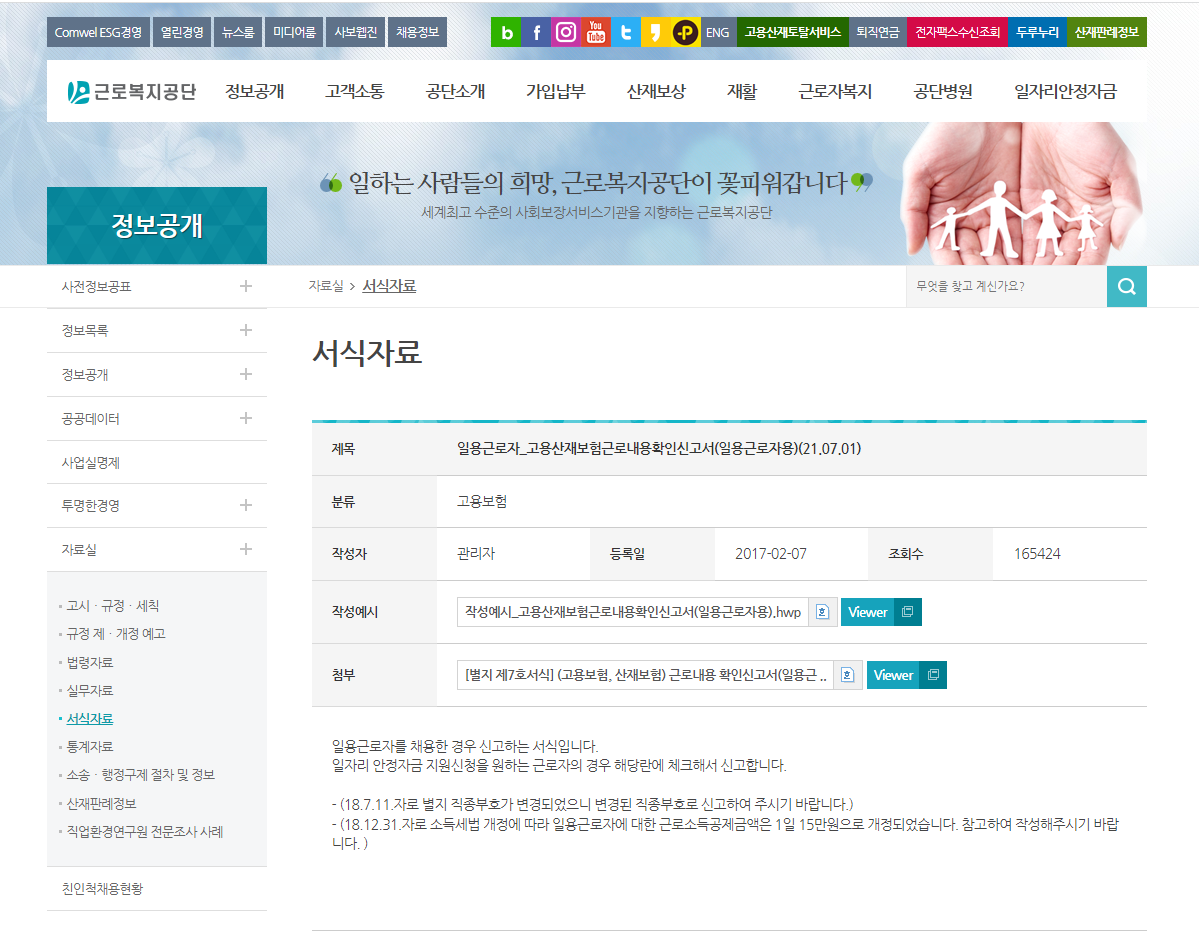Viewport: 1199px width, 945px height.
Task: Expand 정보공개 sidebar section
Action: point(245,374)
